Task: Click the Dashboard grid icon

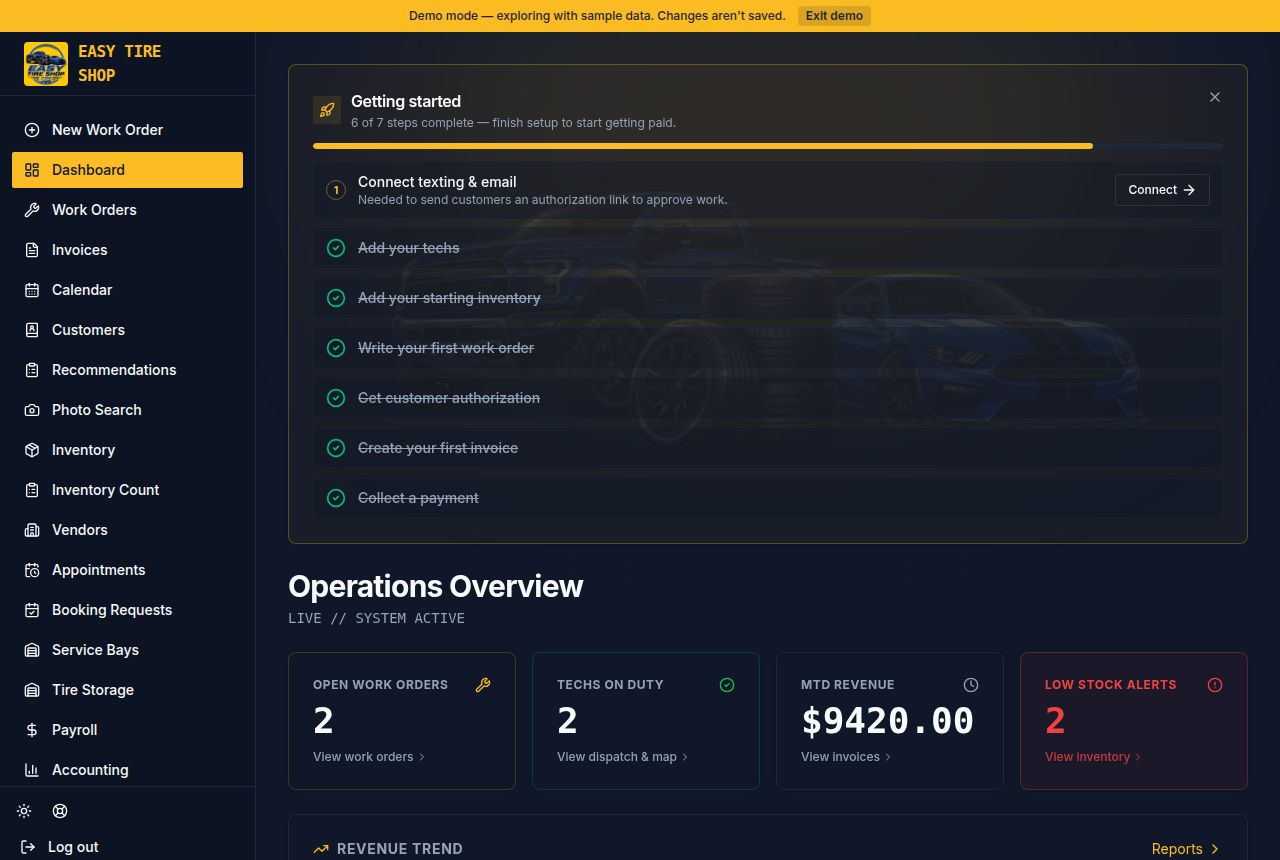Action: coord(32,170)
